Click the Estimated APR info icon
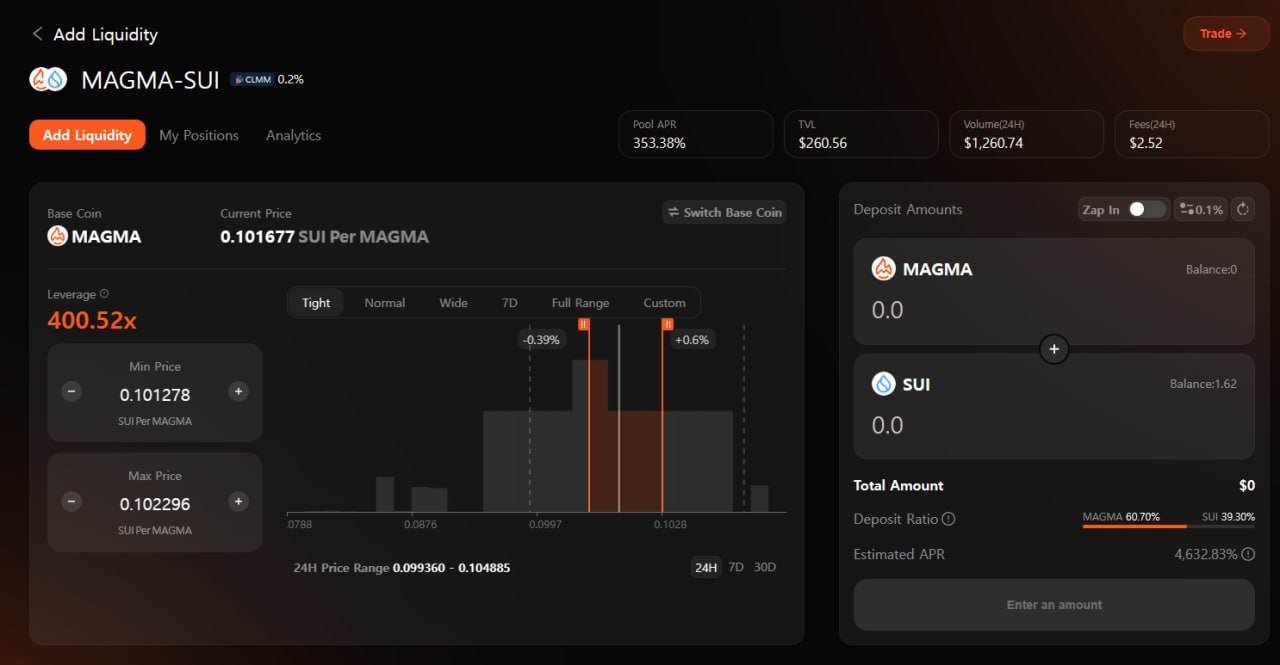Screen dimensions: 1280x665 (x=1248, y=554)
